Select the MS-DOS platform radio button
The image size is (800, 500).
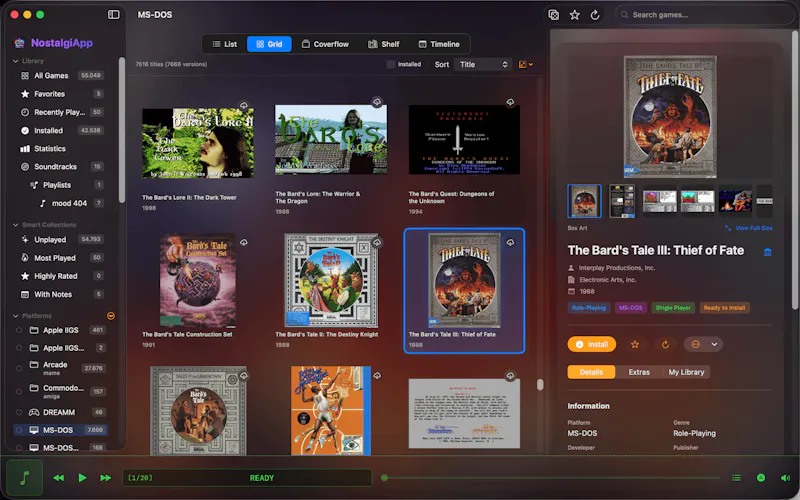click(x=19, y=430)
